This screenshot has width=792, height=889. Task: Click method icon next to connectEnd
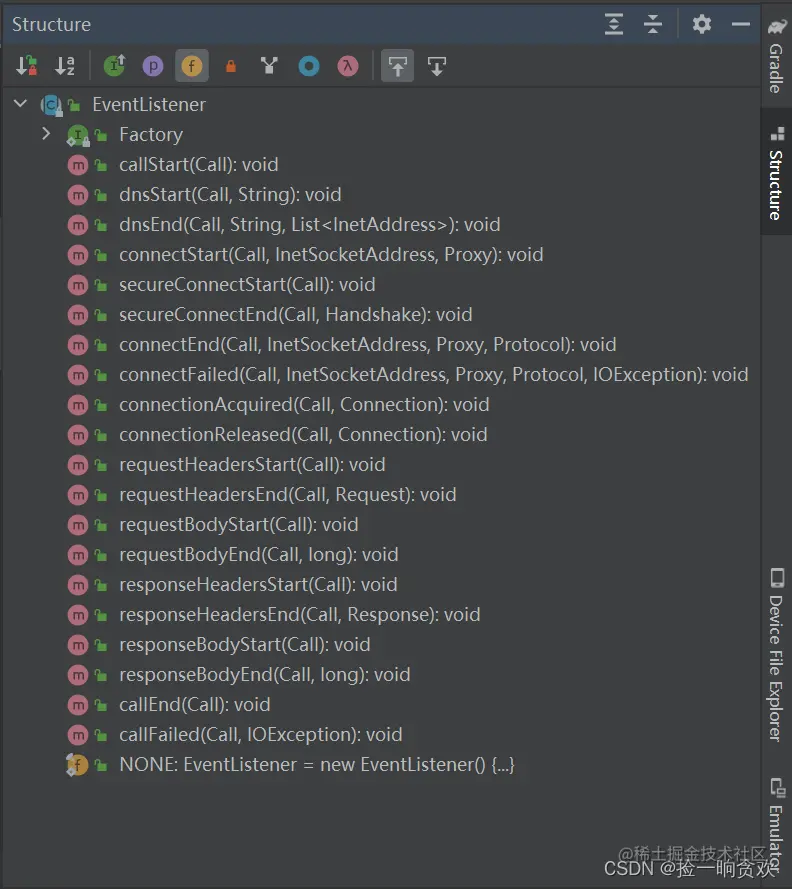coord(78,345)
